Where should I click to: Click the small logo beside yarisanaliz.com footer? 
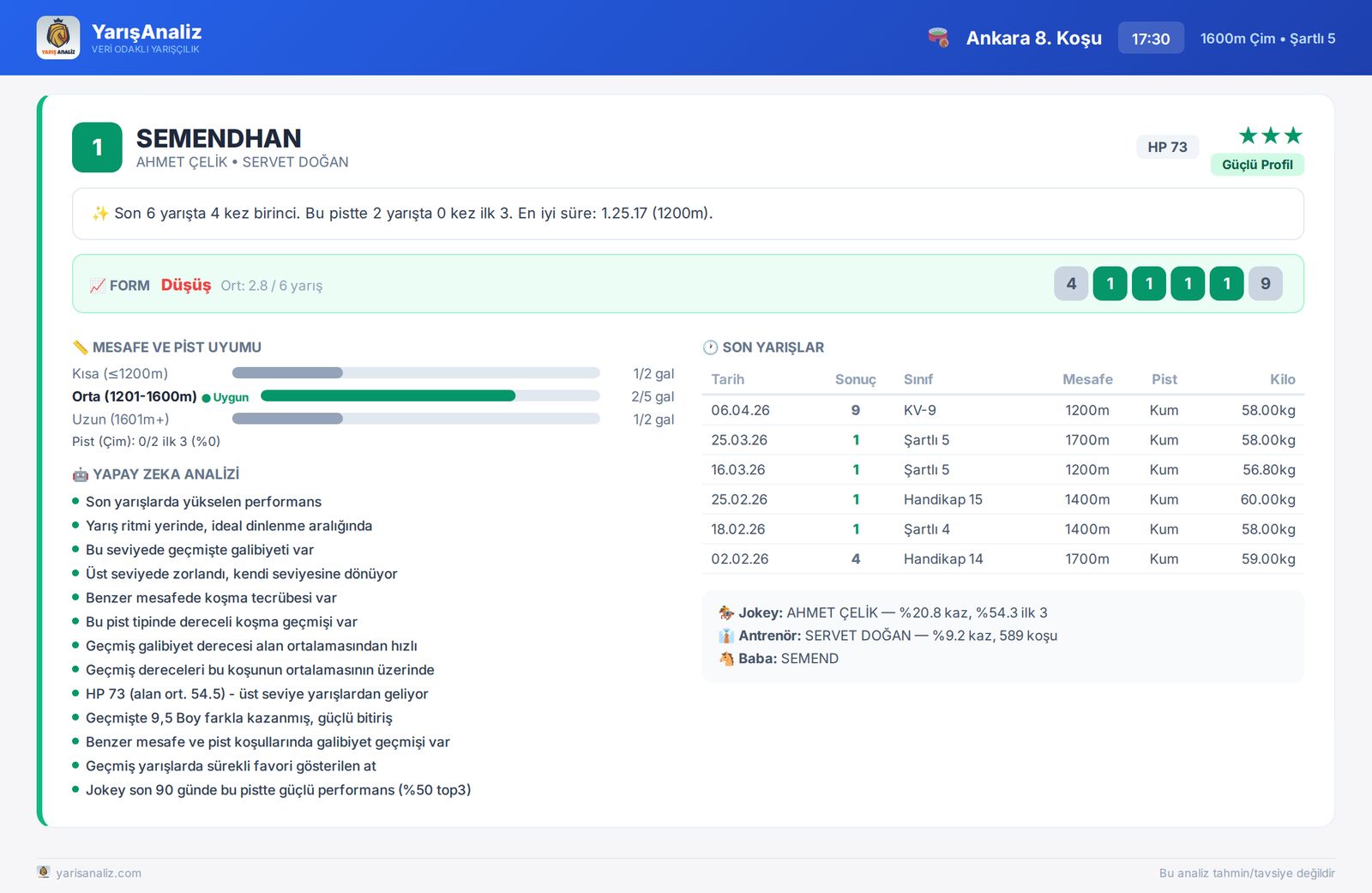44,872
